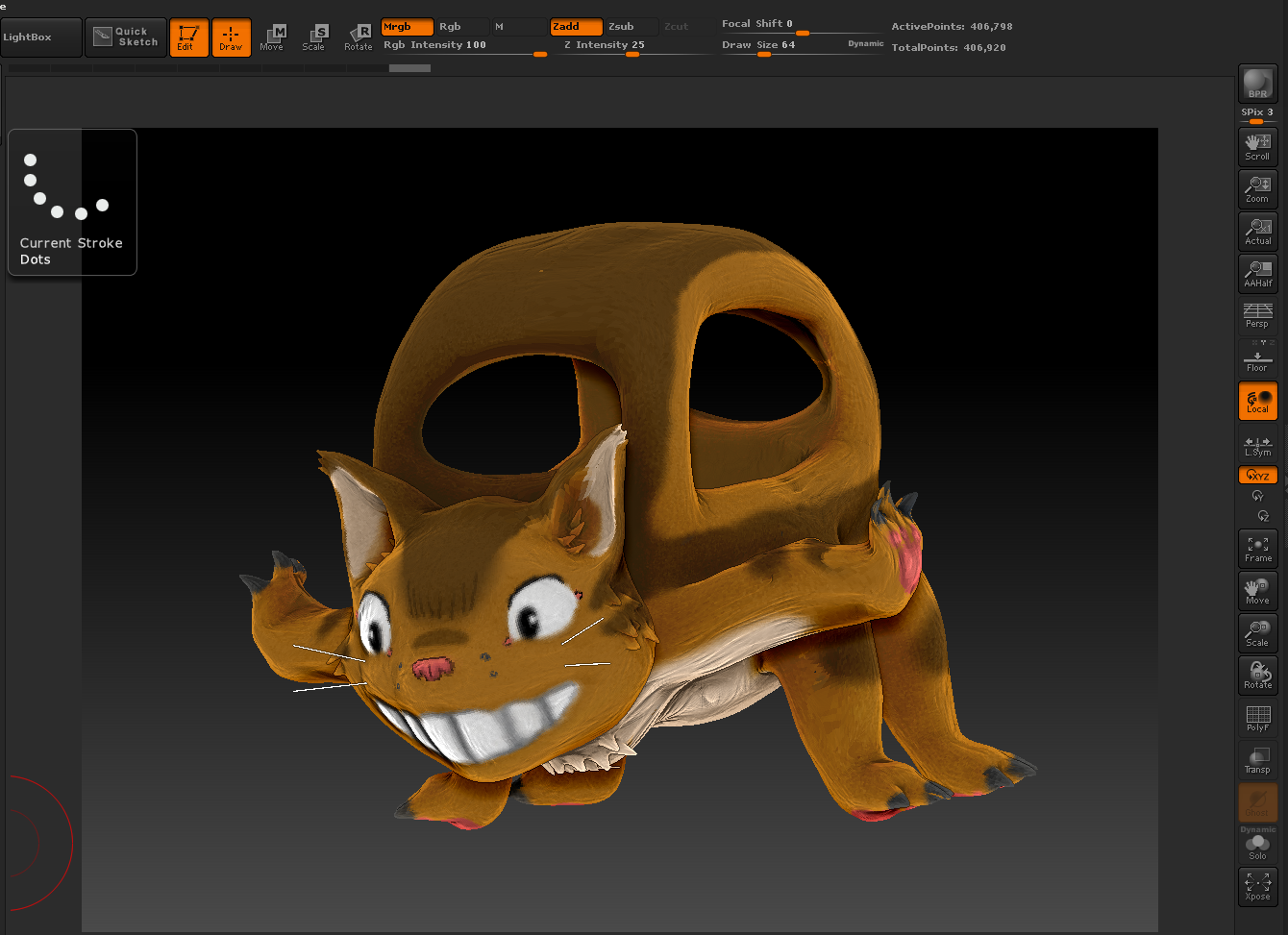1288x935 pixels.
Task: Select Z-axis rotation mode icon
Action: 1263,516
